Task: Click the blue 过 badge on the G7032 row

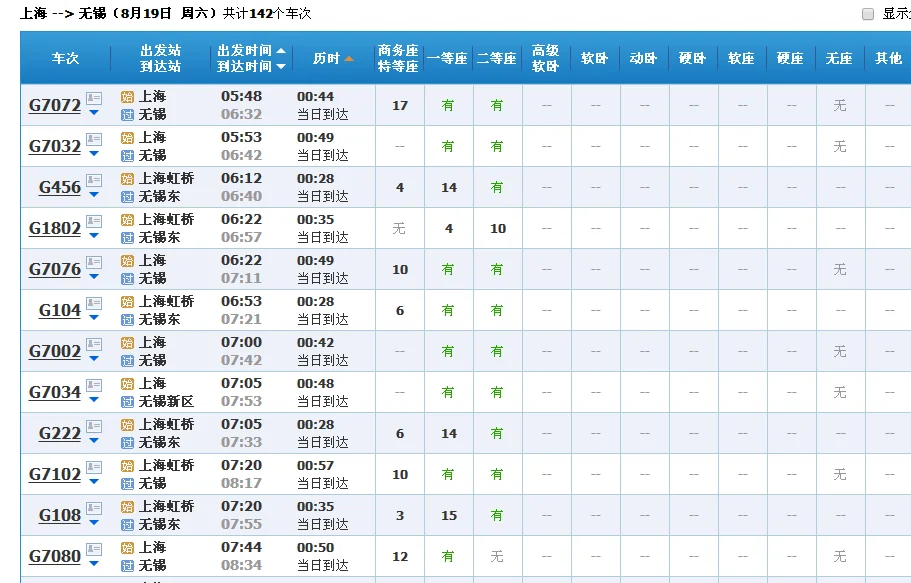Action: point(127,154)
